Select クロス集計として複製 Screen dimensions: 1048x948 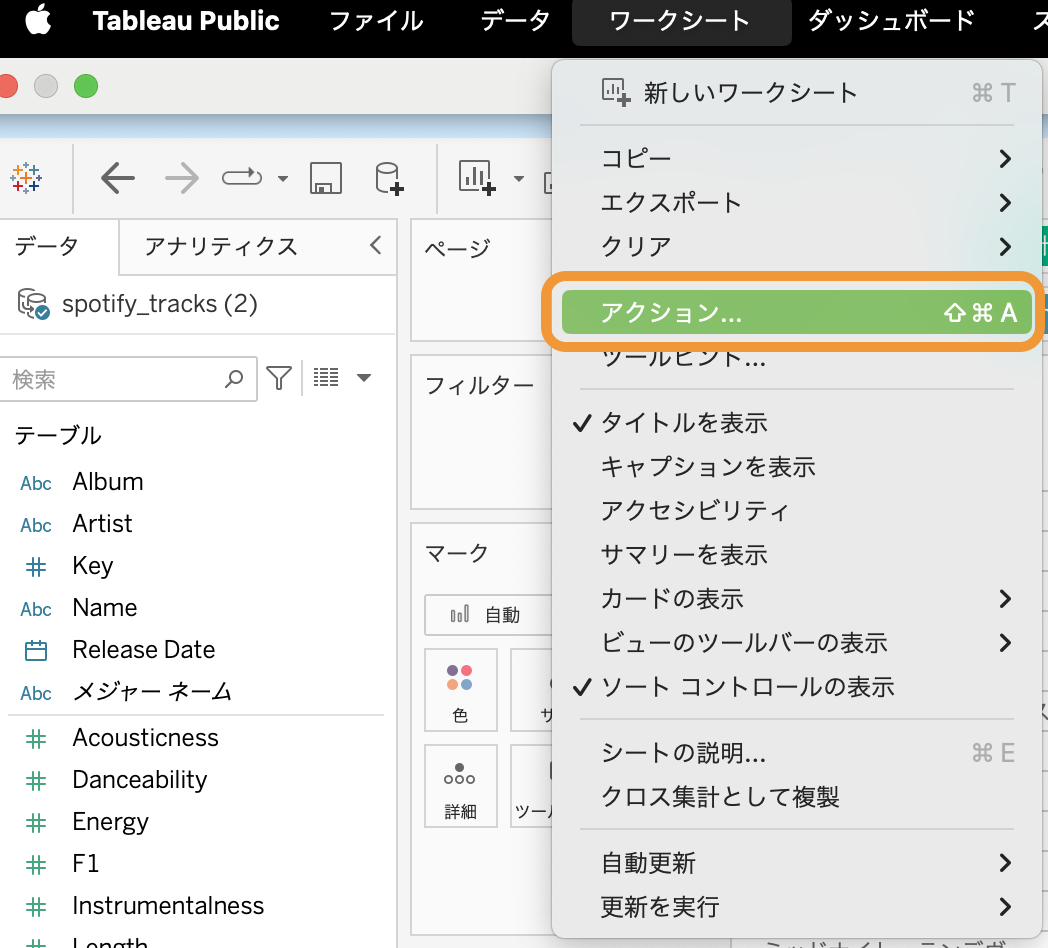797,798
